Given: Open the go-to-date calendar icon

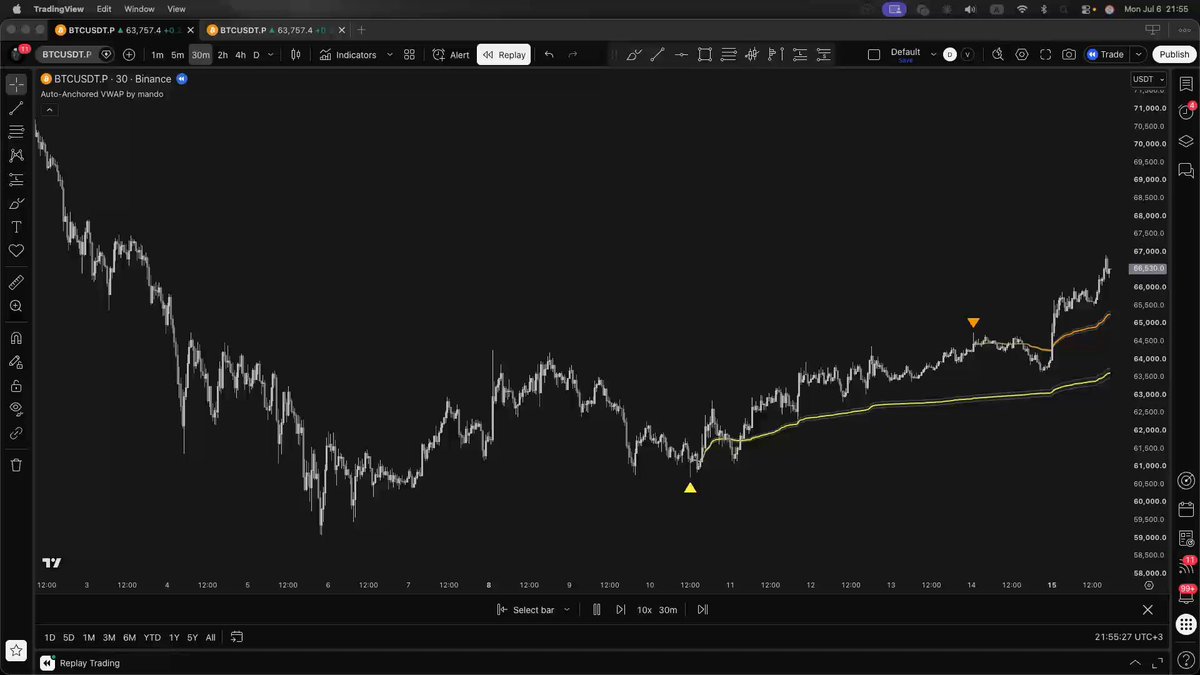Looking at the screenshot, I should pyautogui.click(x=237, y=637).
